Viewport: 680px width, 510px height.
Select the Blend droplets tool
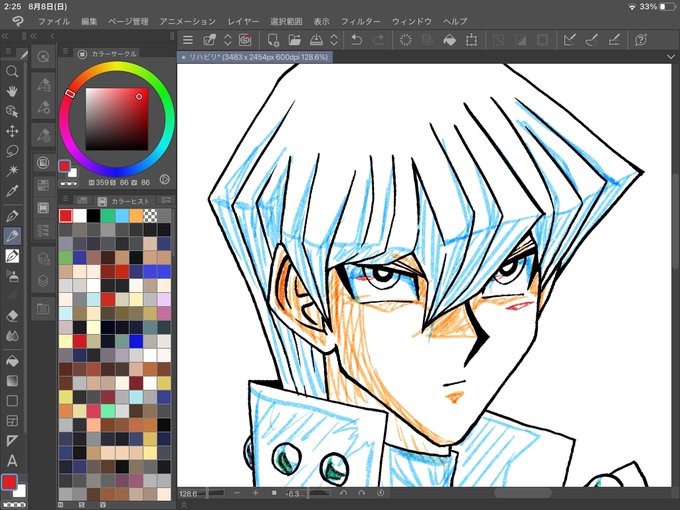click(x=12, y=336)
